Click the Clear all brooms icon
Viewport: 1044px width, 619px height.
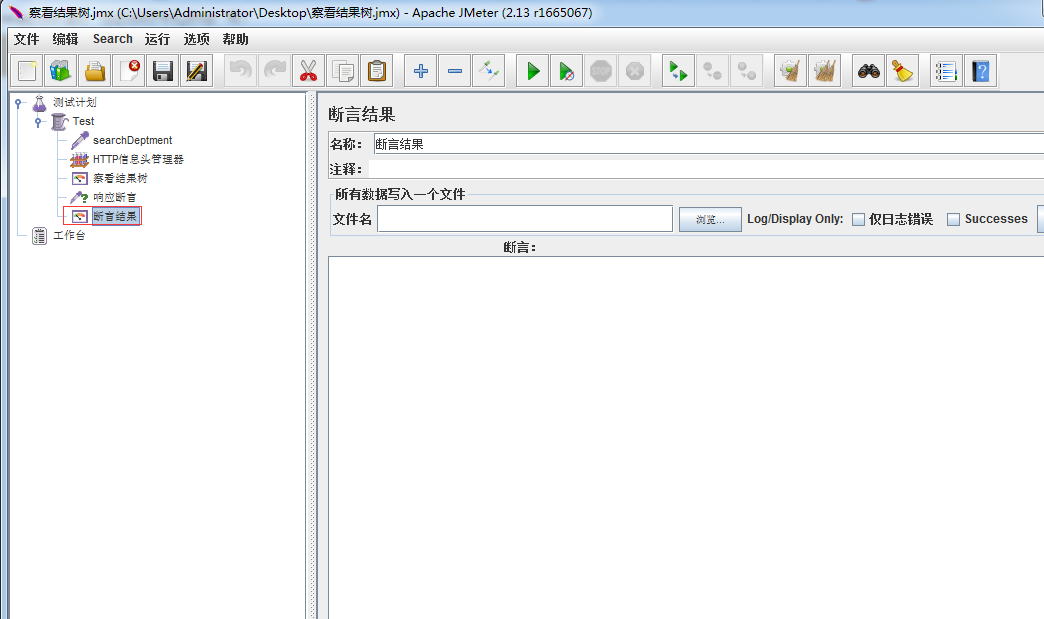(x=824, y=71)
